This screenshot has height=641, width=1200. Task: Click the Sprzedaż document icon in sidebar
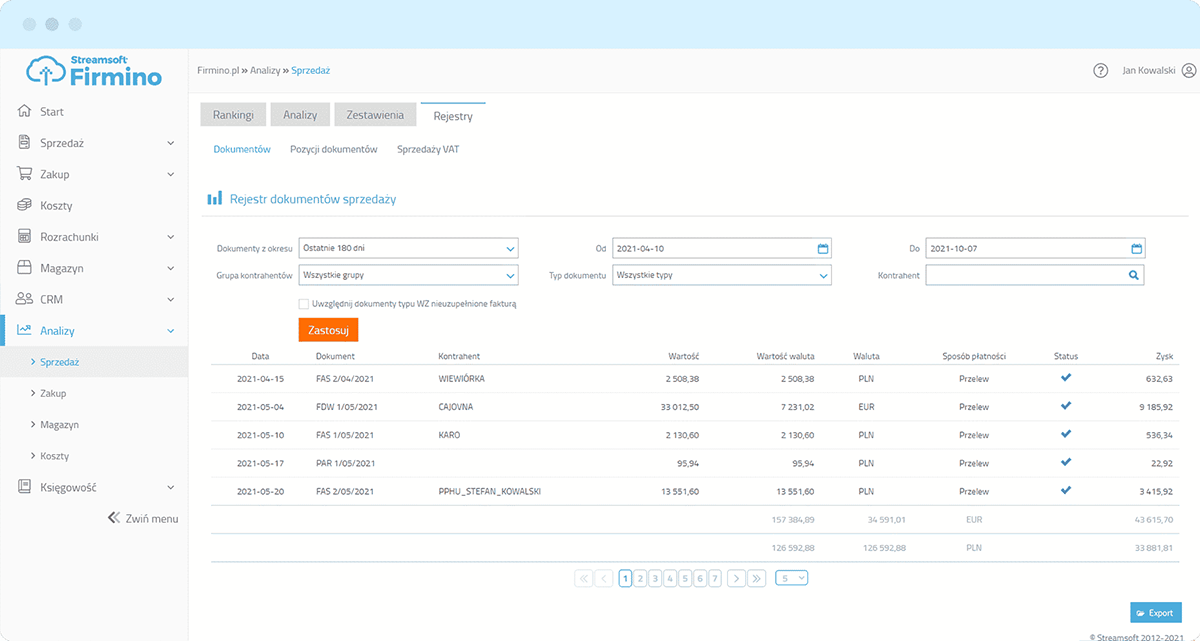pos(25,143)
